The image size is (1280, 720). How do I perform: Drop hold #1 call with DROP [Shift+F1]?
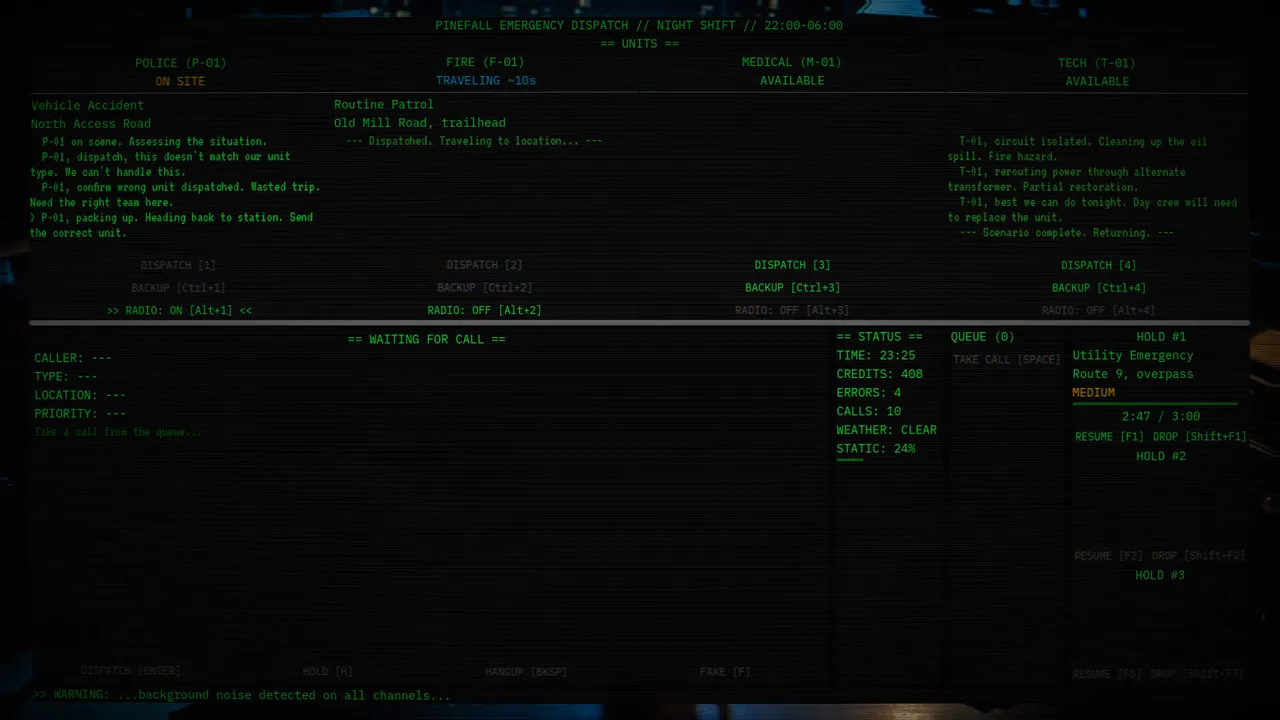click(1199, 437)
